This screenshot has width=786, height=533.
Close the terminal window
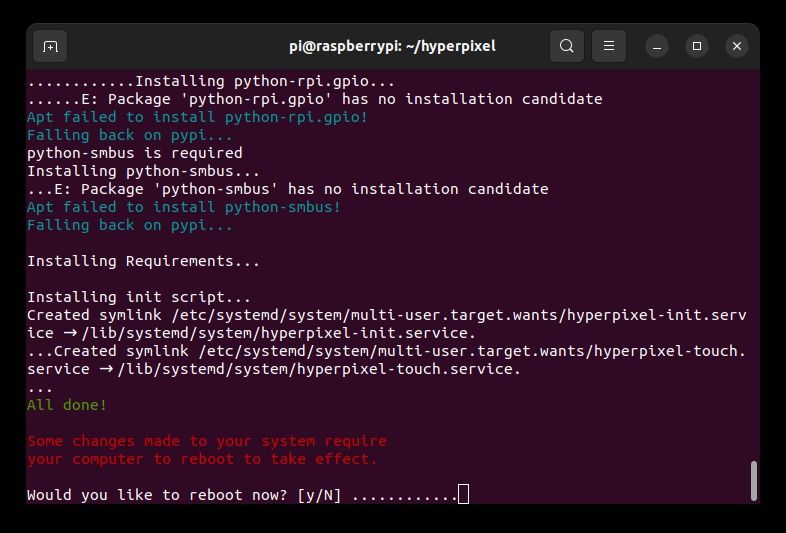click(737, 47)
